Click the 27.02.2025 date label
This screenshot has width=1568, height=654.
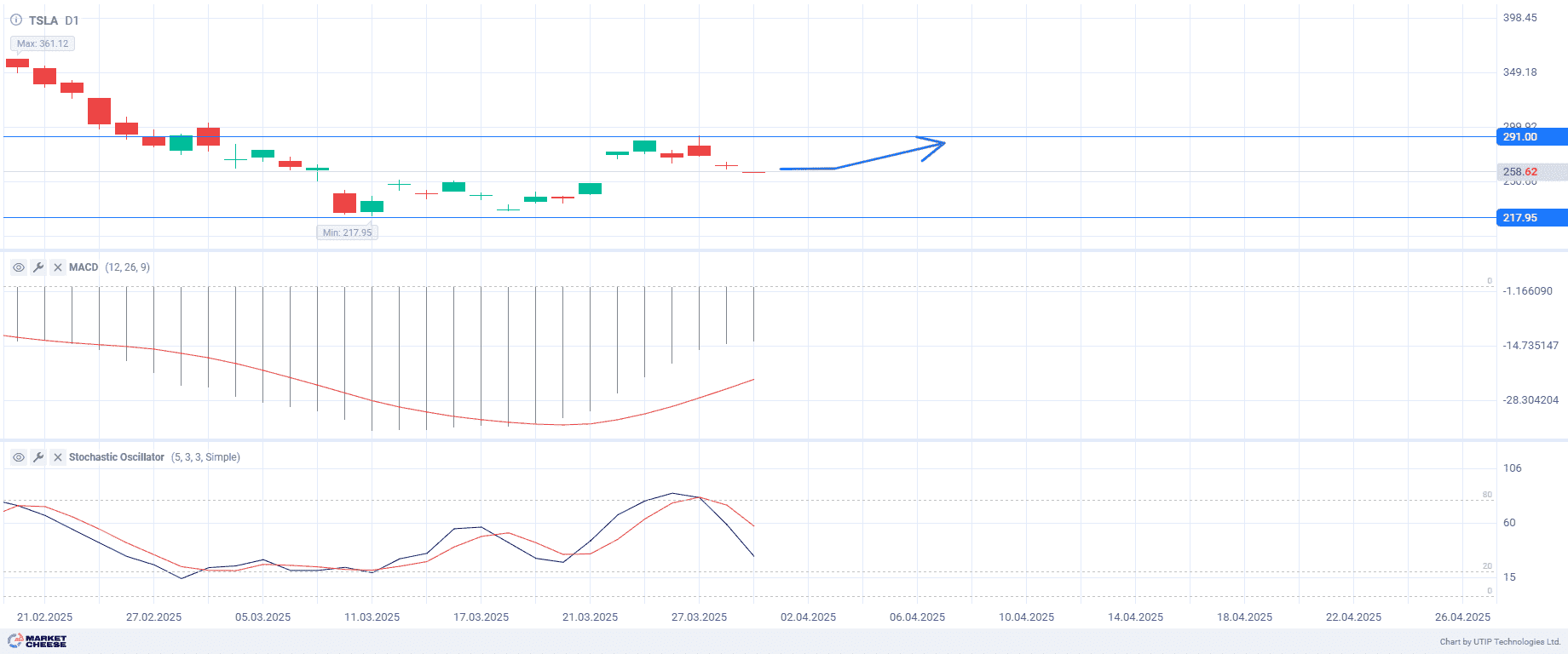(154, 617)
